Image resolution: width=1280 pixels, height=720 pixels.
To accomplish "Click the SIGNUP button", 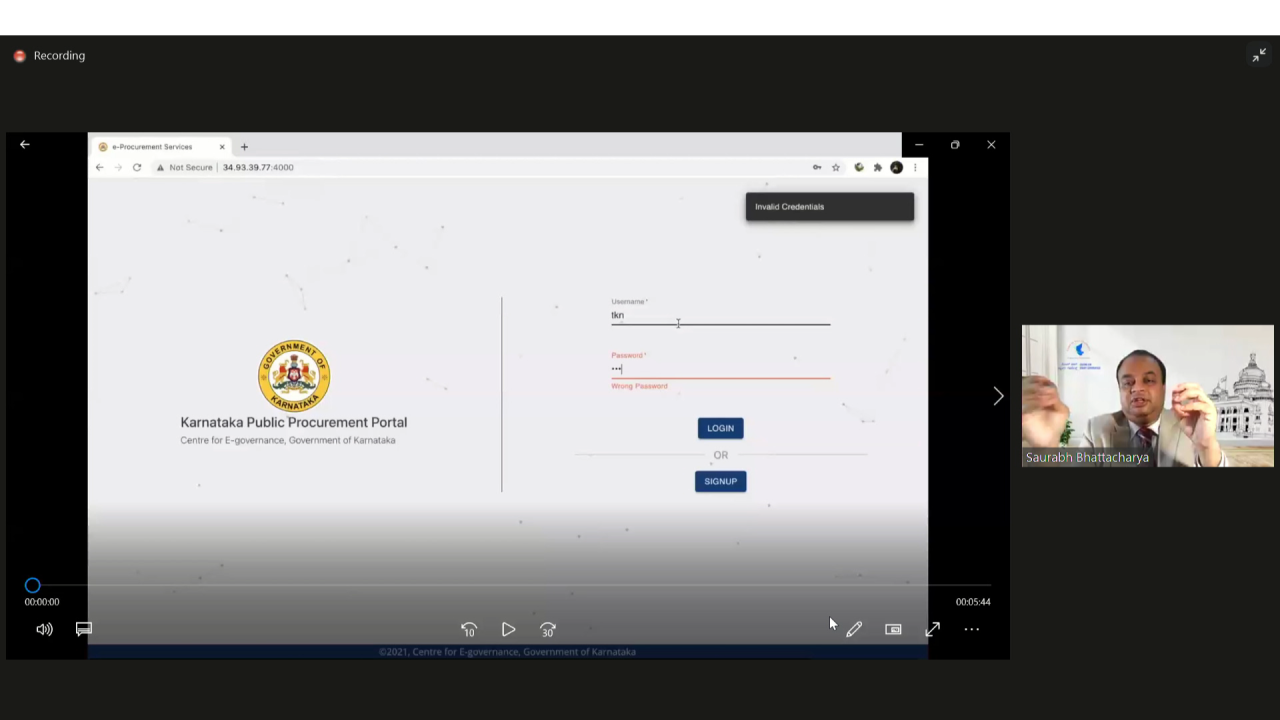I will [x=720, y=481].
